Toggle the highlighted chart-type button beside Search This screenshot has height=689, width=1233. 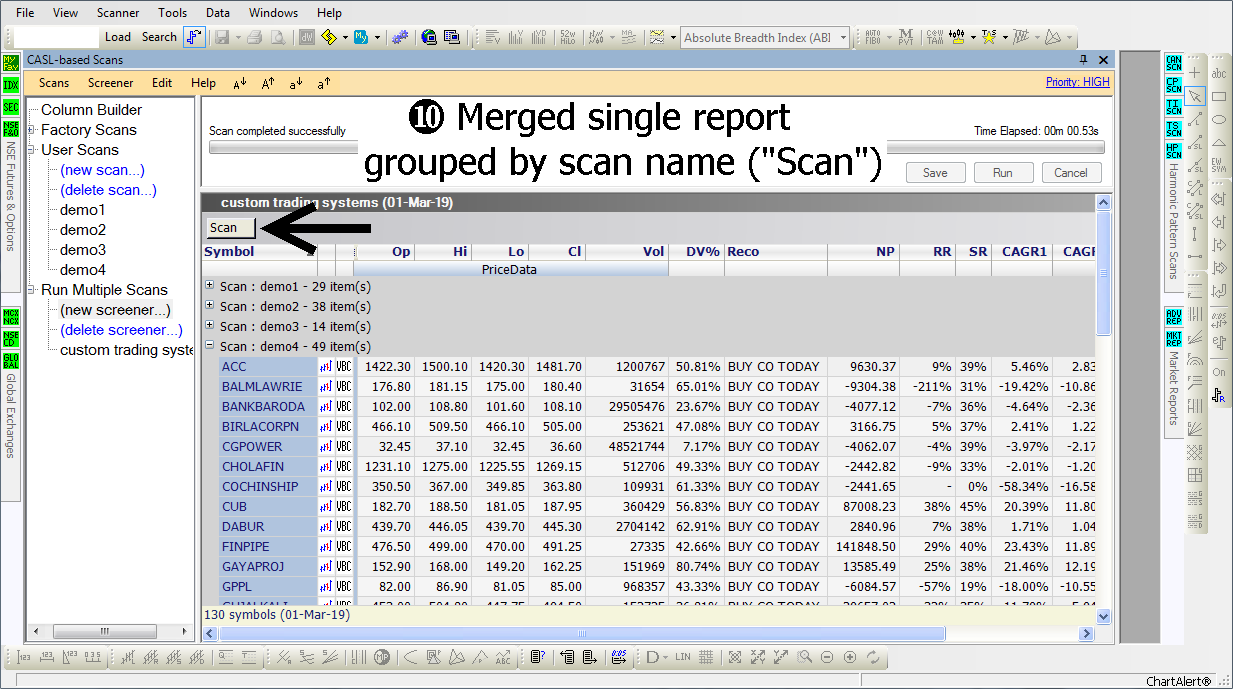194,37
